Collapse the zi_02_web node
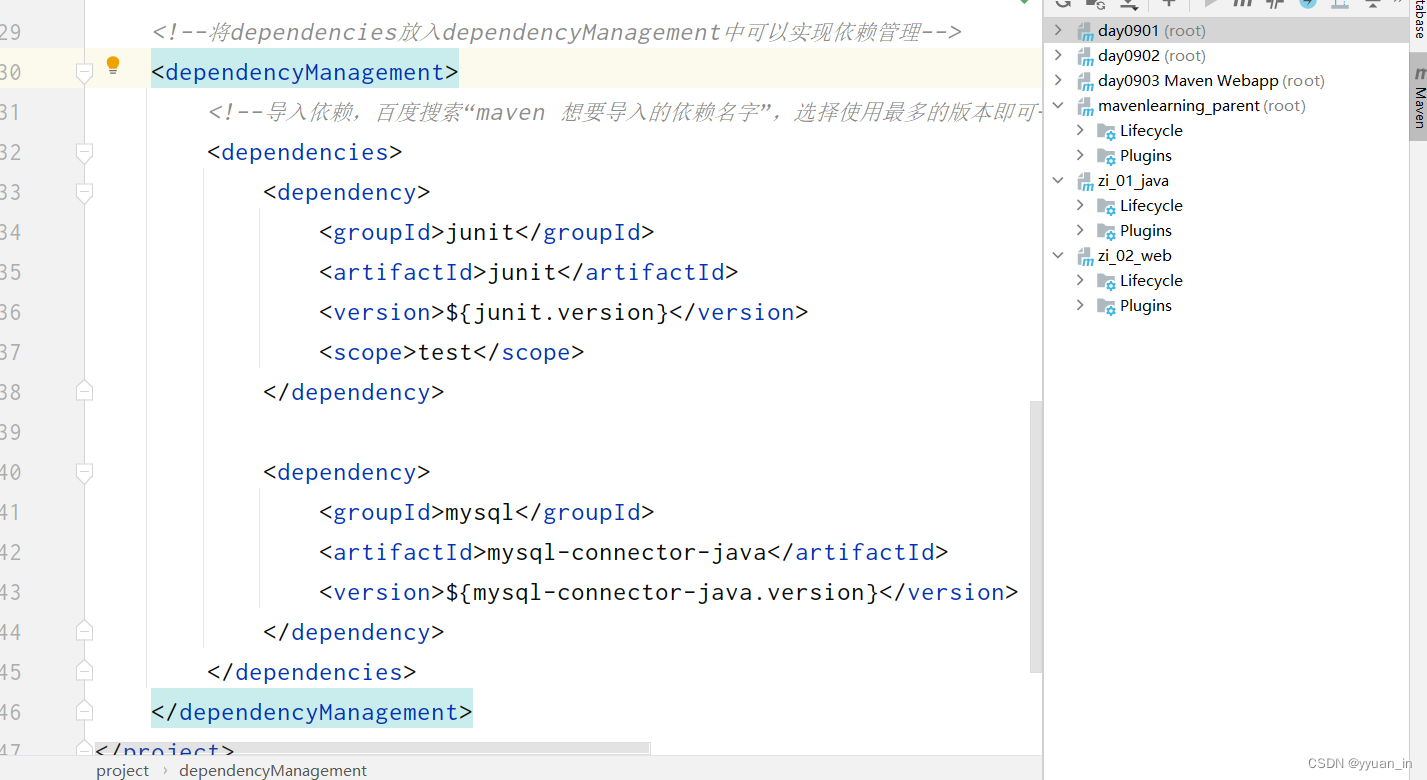The image size is (1427, 780). coord(1059,256)
